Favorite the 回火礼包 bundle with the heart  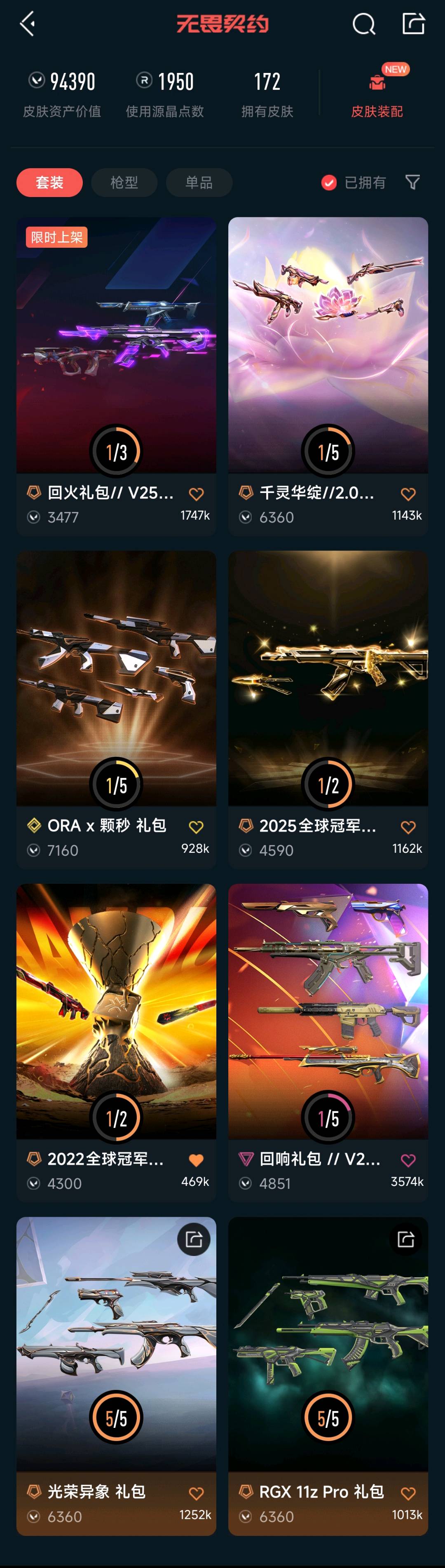pyautogui.click(x=196, y=494)
